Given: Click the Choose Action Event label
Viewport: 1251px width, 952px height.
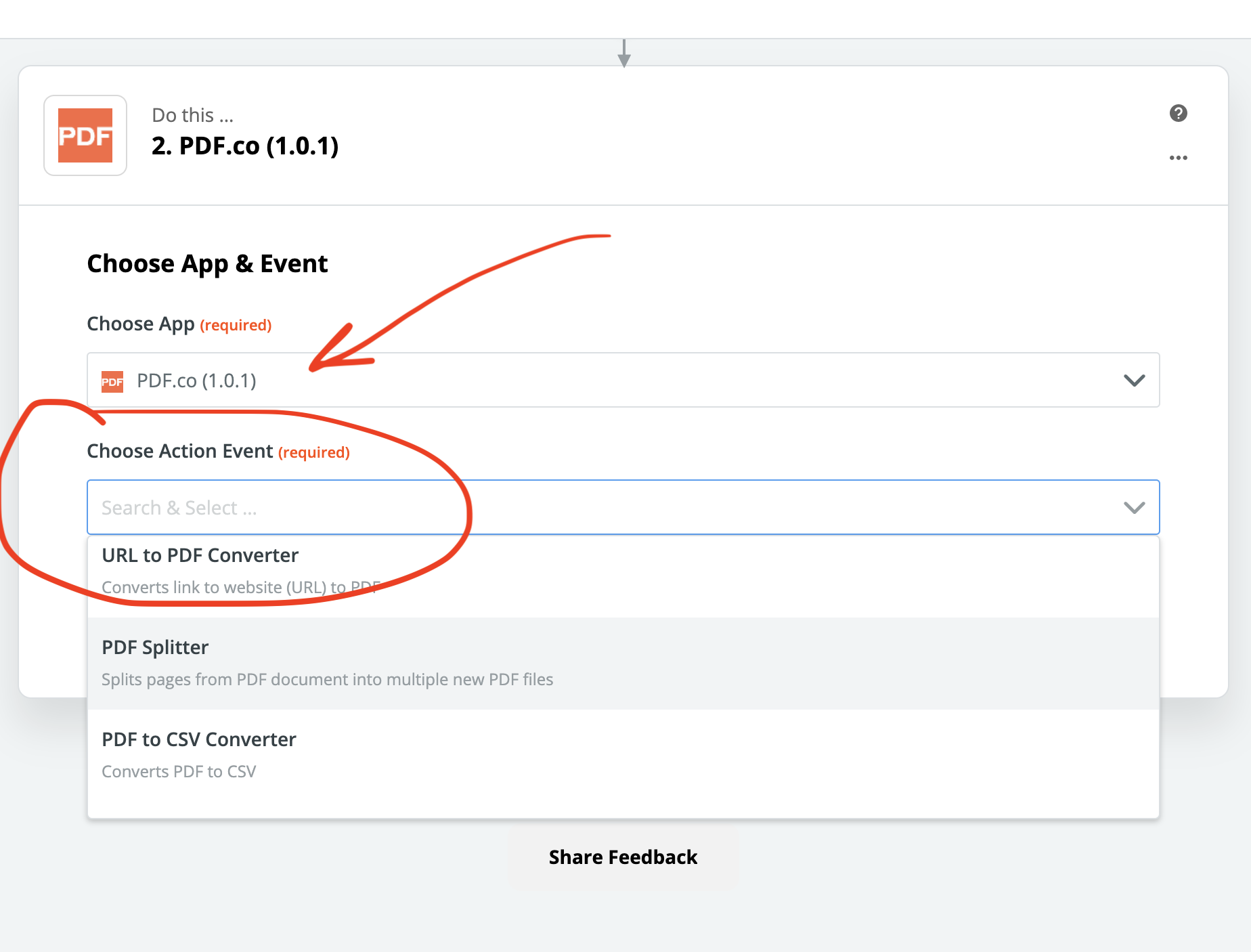Looking at the screenshot, I should (180, 451).
